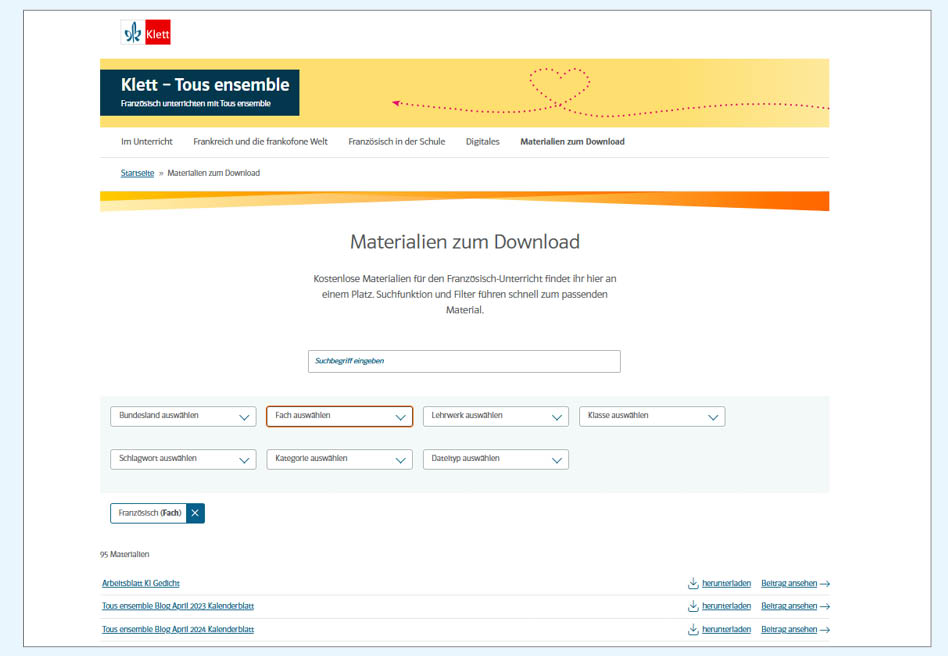Image resolution: width=948 pixels, height=656 pixels.
Task: Select Materialien zum Download menu item
Action: pos(573,141)
